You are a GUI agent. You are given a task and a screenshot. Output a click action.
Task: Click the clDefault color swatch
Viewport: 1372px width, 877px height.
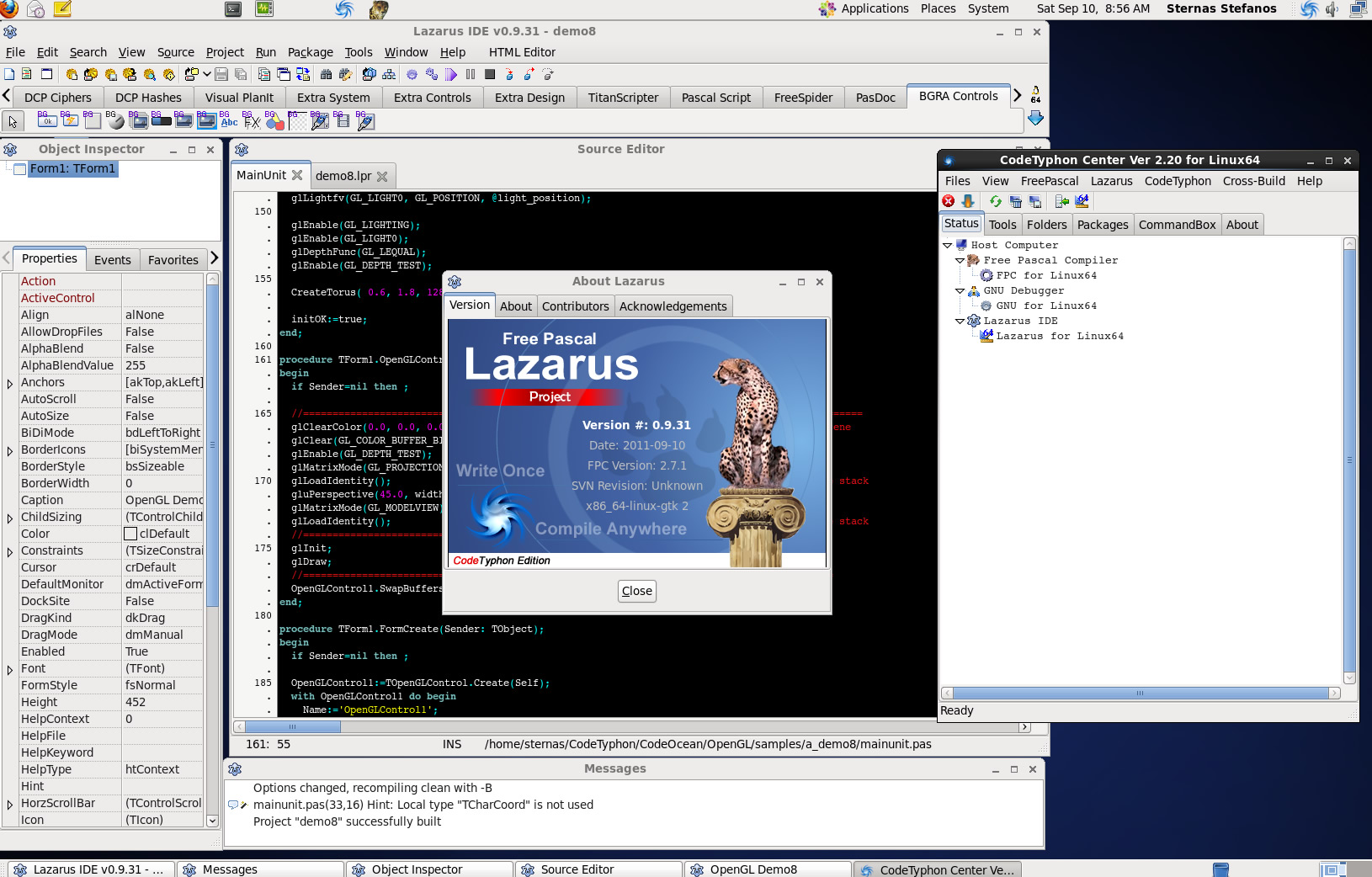tap(130, 534)
